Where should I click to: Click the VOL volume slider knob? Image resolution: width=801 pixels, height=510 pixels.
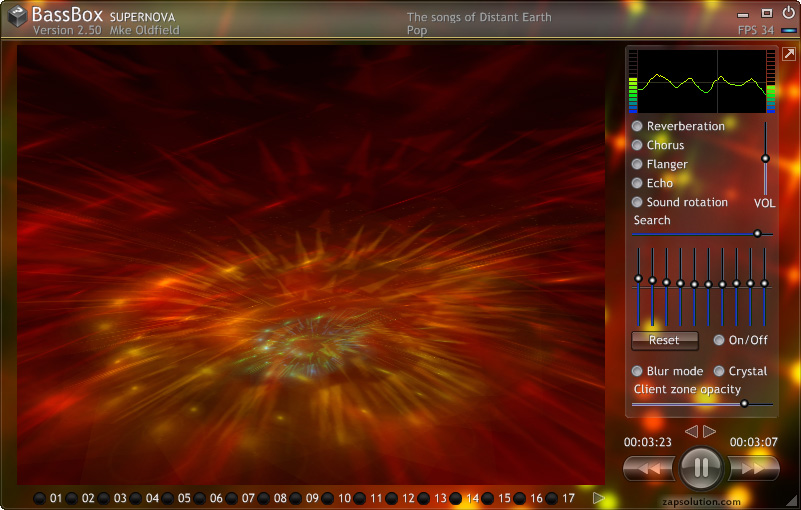(765, 158)
